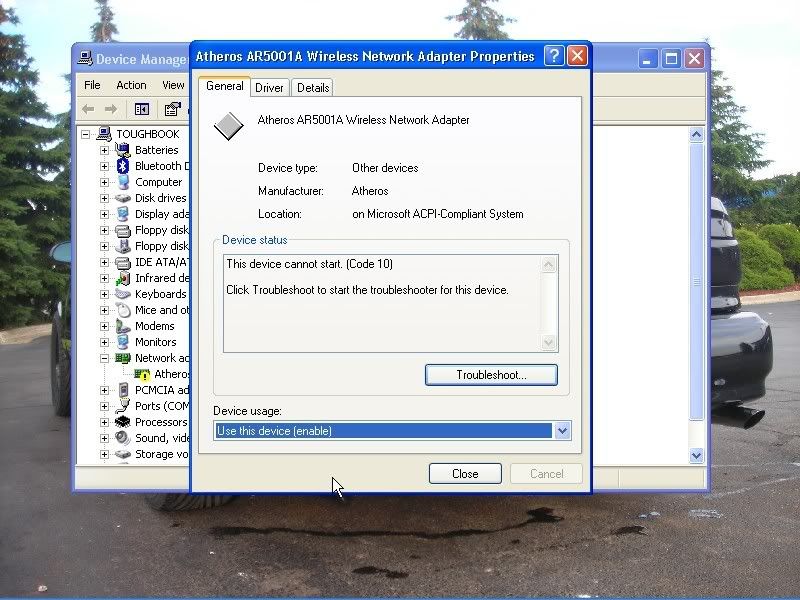Click Device Manager back arrow toolbar icon
The image size is (800, 600).
point(88,109)
